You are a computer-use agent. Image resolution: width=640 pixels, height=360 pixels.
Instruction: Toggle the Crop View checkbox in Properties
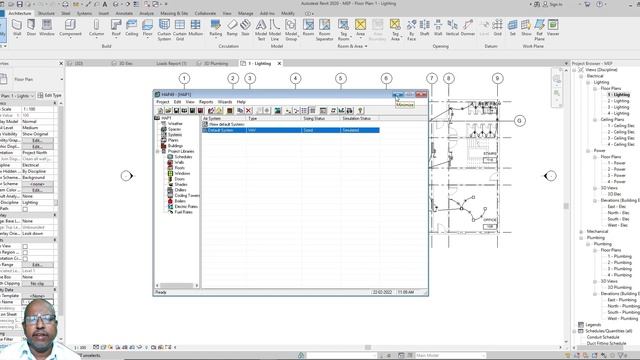pyautogui.click(x=25, y=246)
